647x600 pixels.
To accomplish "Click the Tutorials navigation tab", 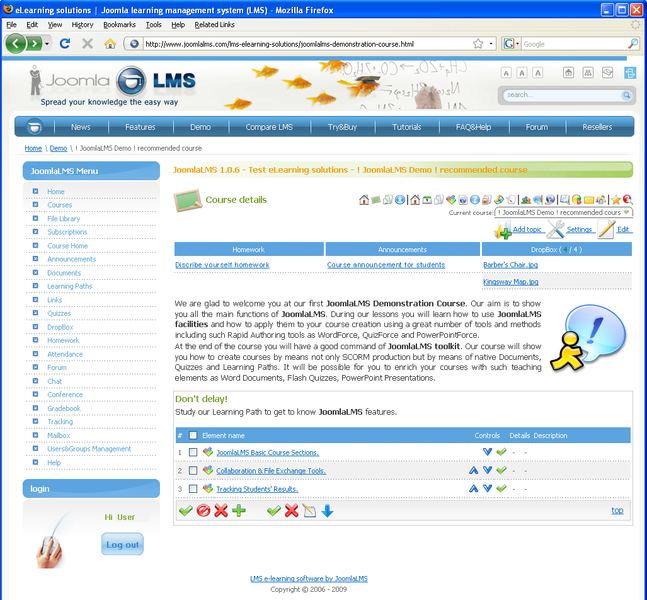I will point(406,127).
